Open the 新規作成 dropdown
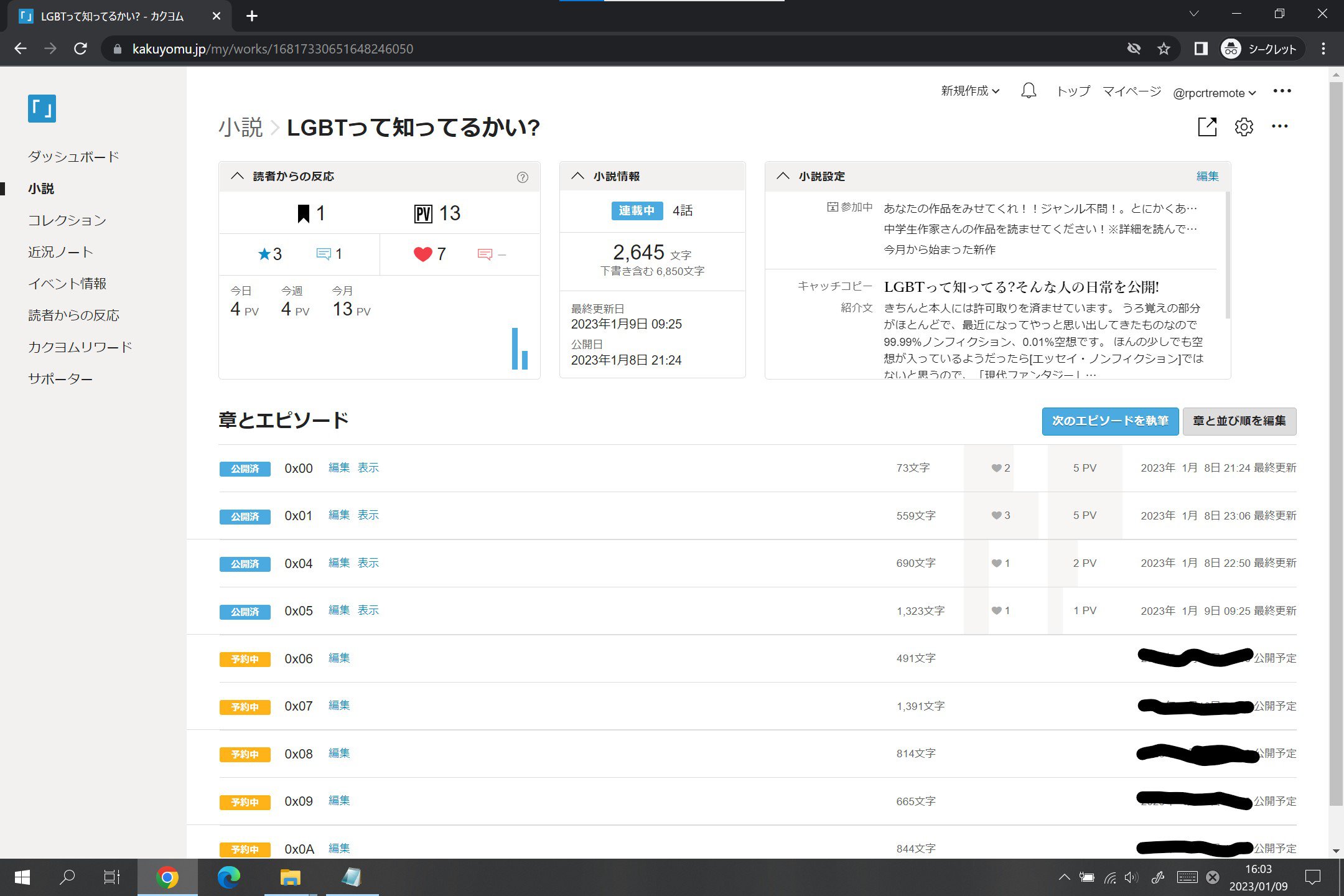Image resolution: width=1344 pixels, height=896 pixels. [x=969, y=91]
